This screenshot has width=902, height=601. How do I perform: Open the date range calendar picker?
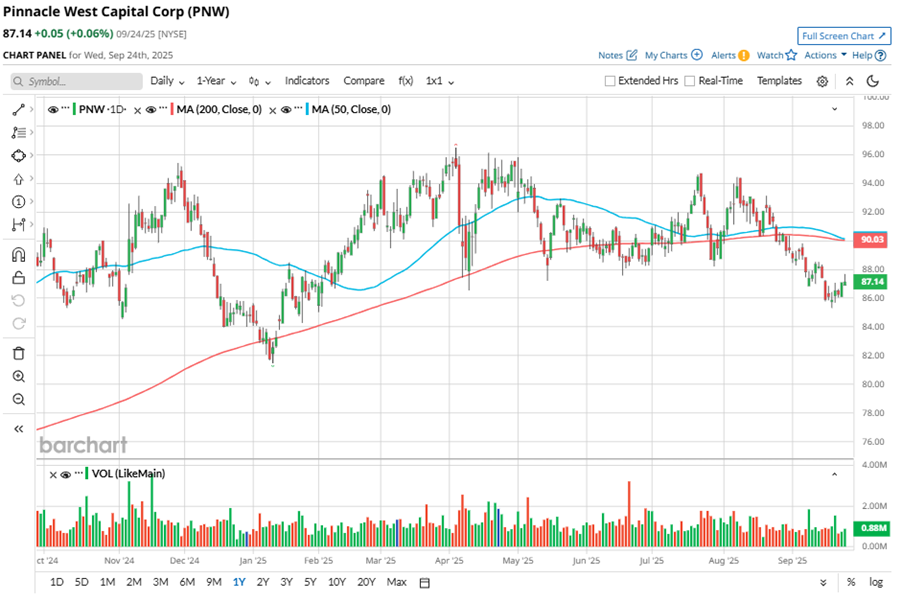pyautogui.click(x=425, y=583)
